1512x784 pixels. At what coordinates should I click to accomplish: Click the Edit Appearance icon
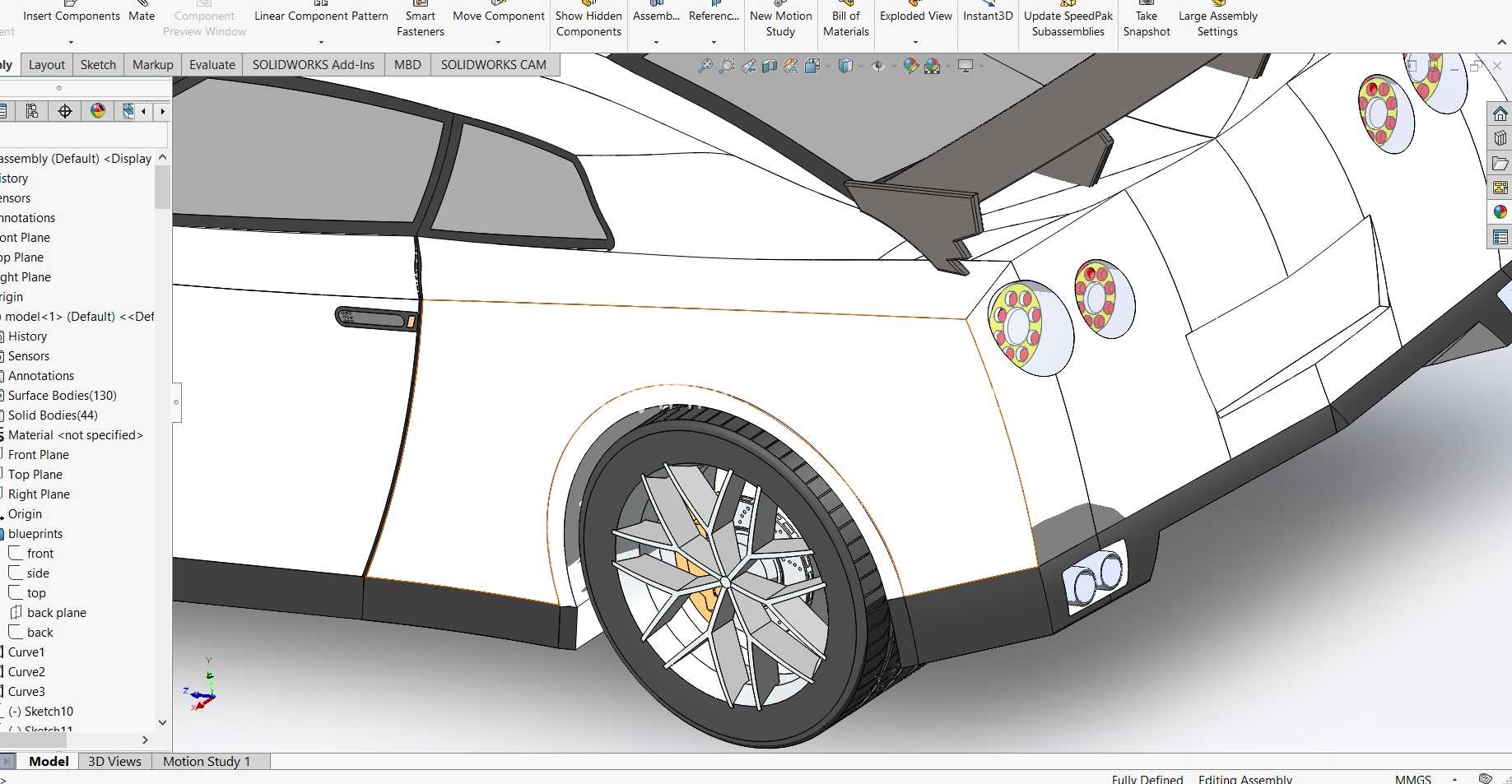tap(911, 66)
